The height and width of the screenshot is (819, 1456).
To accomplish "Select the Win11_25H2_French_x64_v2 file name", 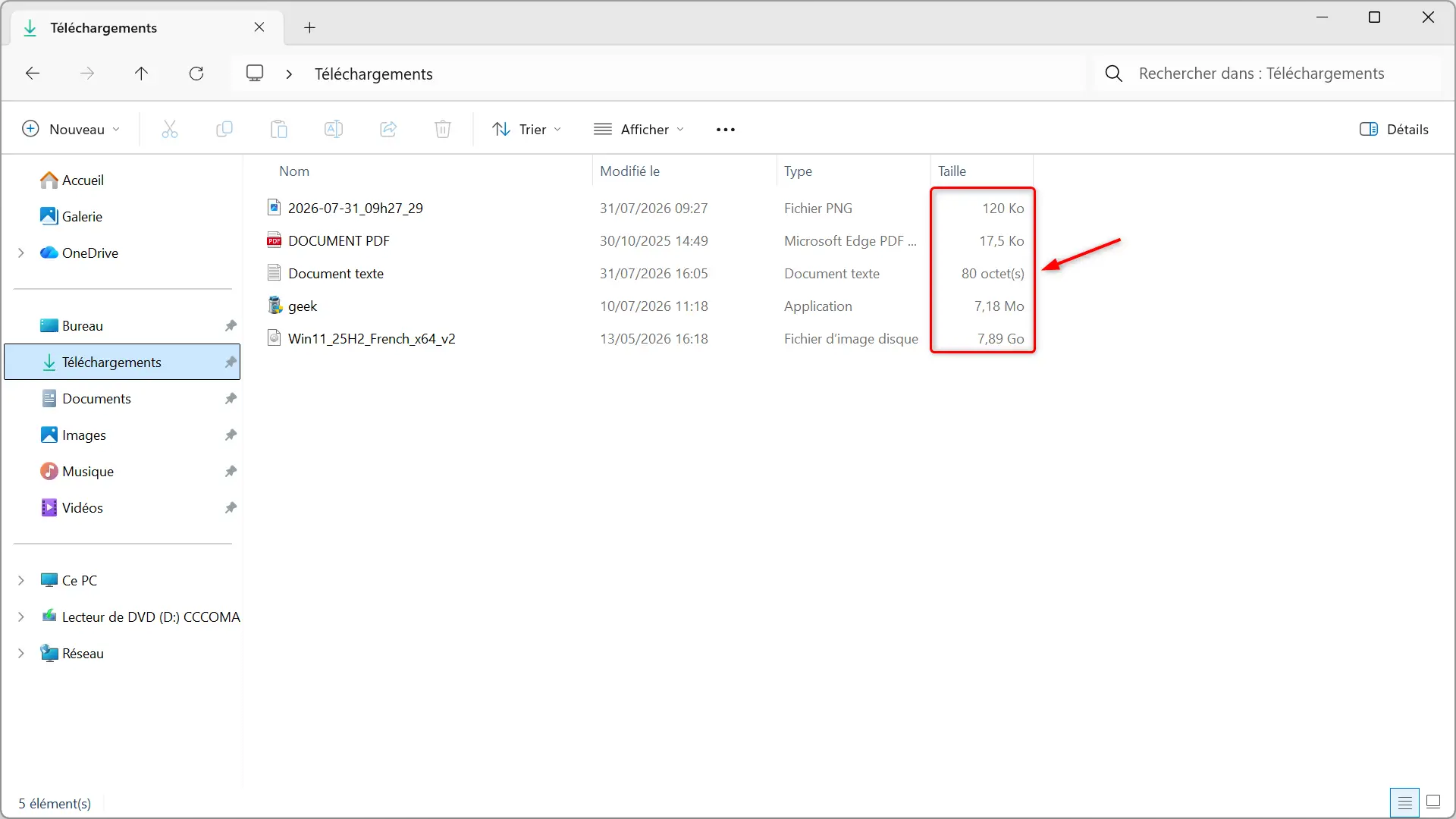I will pyautogui.click(x=372, y=339).
